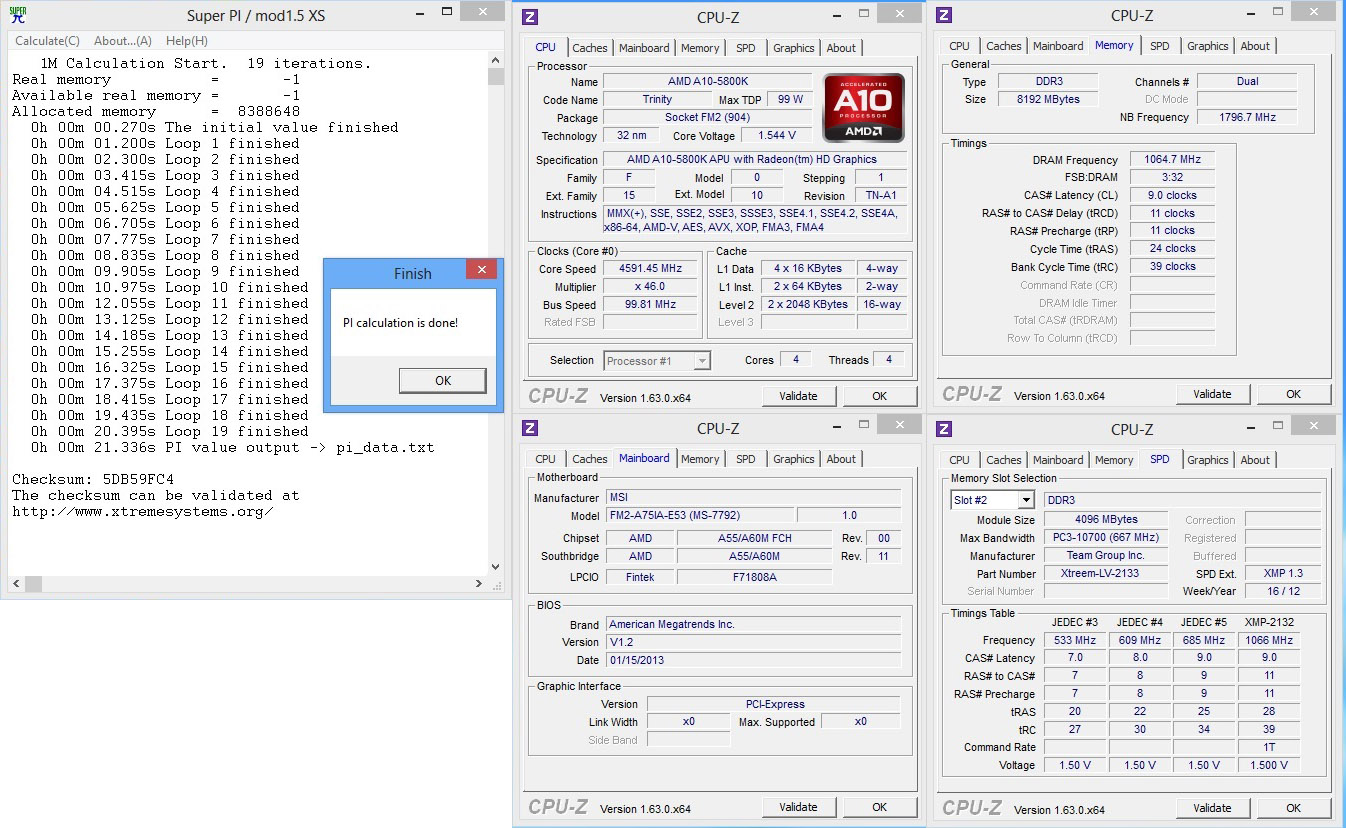The height and width of the screenshot is (828, 1346).
Task: Click the purple Z icon of the SPD tab window
Action: [944, 429]
